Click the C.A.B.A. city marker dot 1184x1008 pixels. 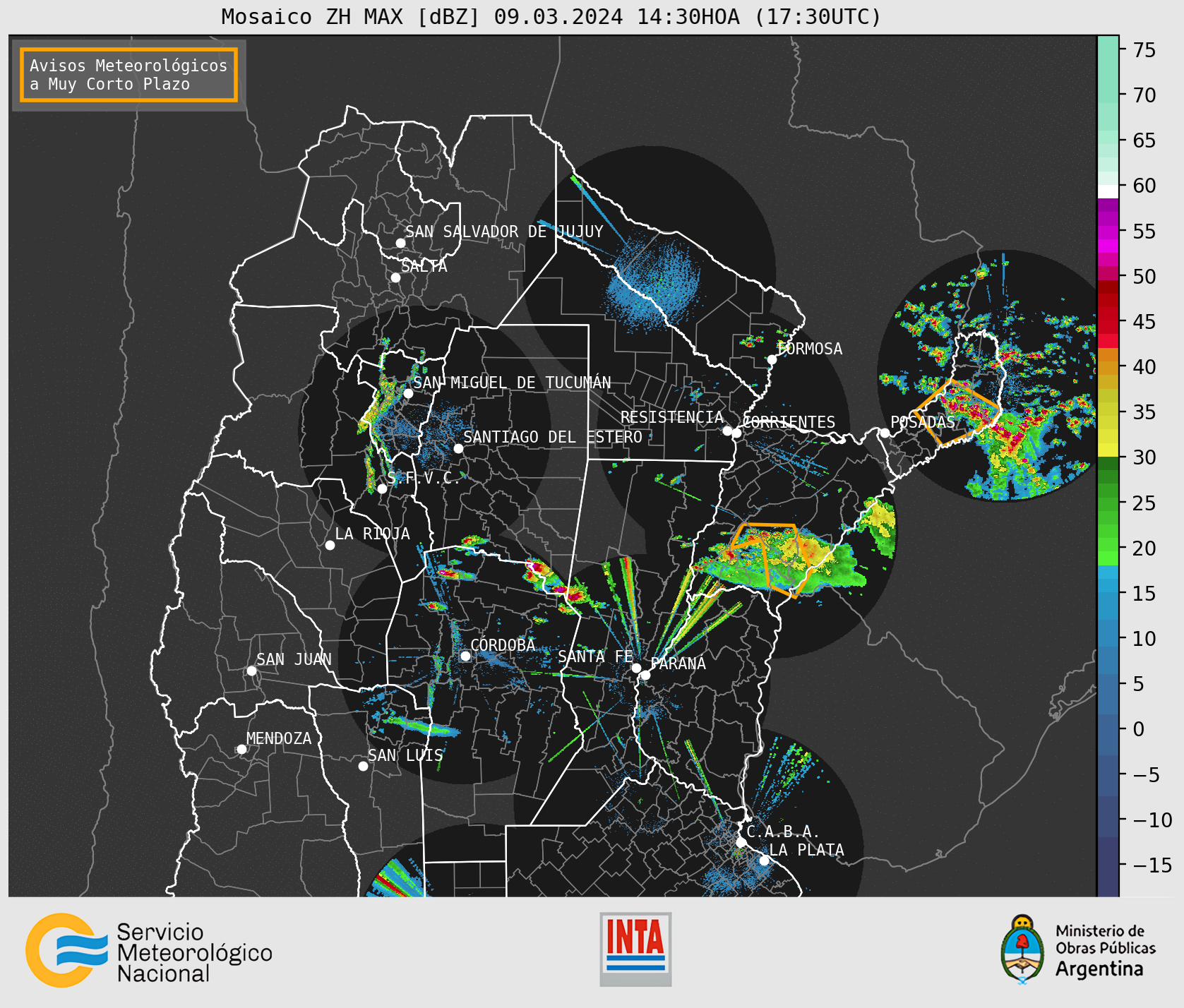click(x=741, y=842)
